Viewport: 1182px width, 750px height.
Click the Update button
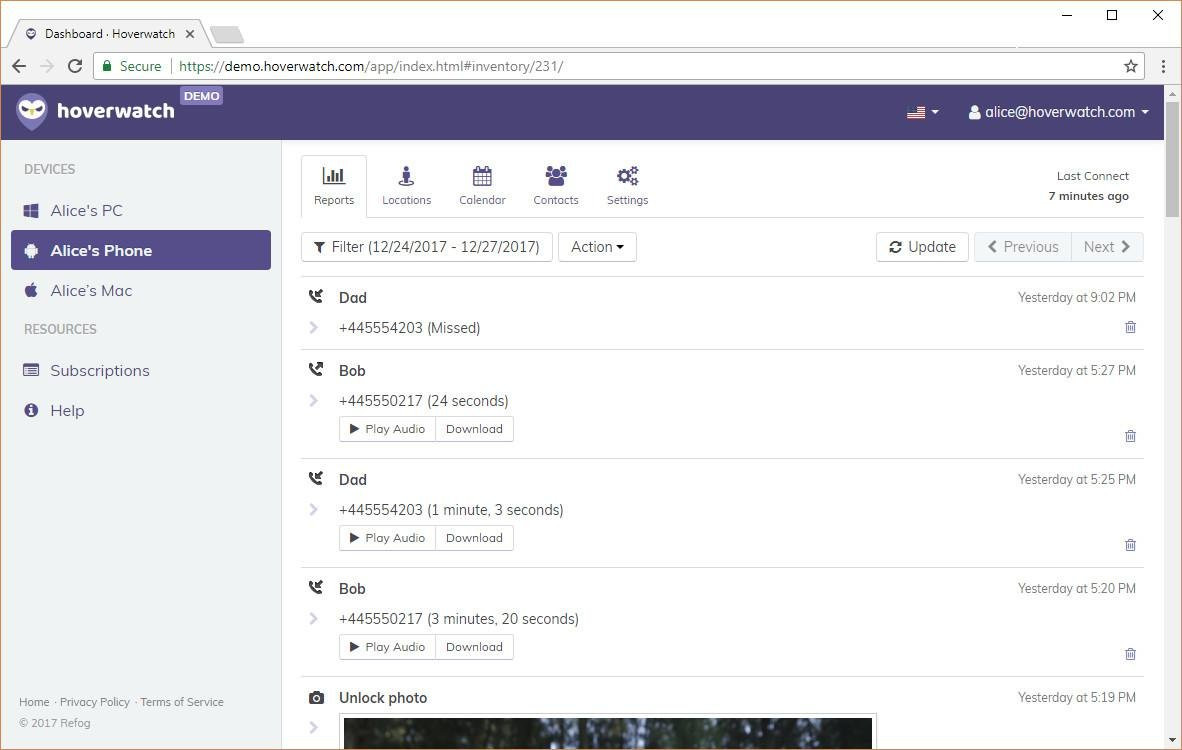[x=922, y=247]
